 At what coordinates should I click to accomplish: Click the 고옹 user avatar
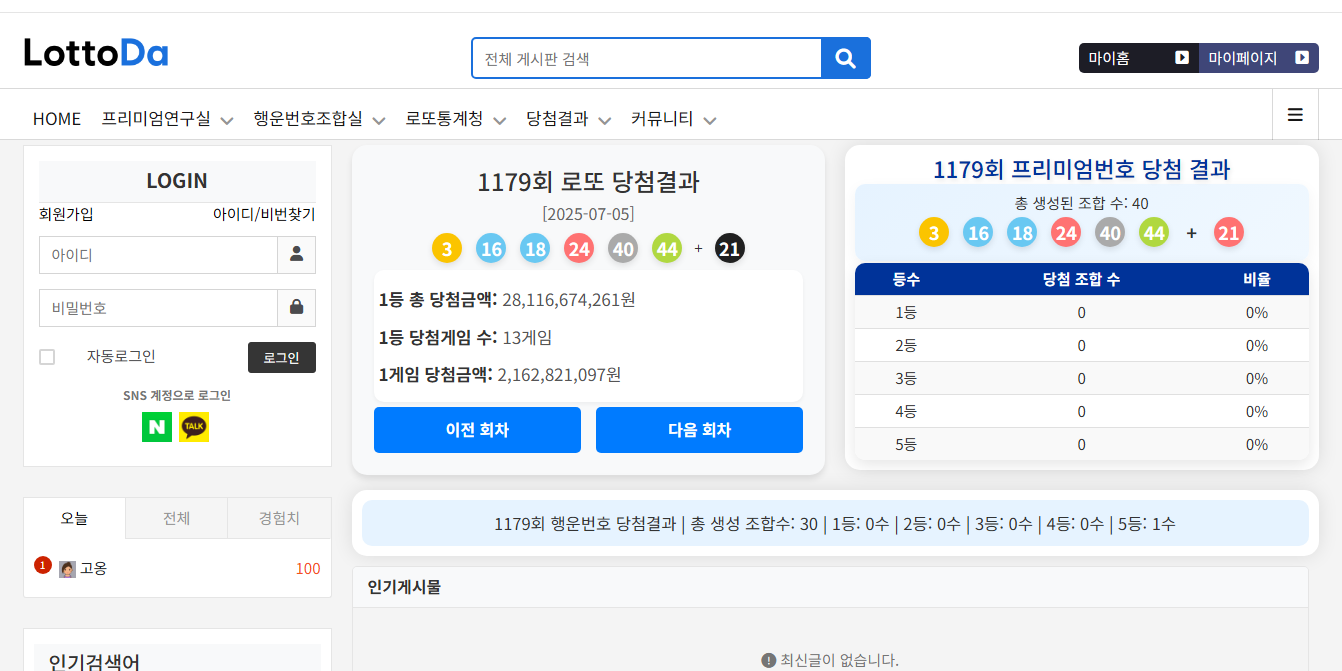coord(67,569)
